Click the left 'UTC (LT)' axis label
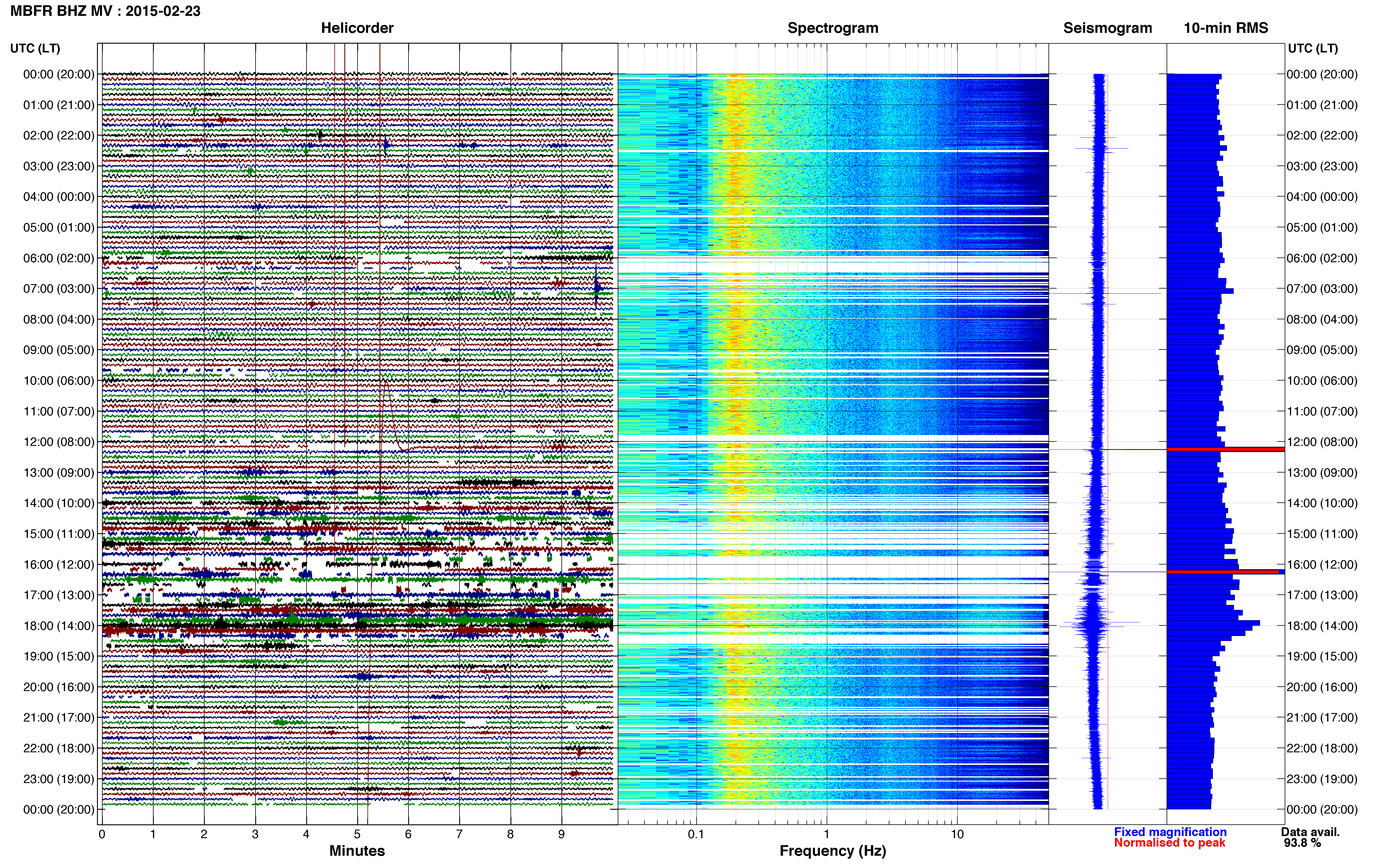Screen dimensions: 1389x868 click(x=35, y=48)
